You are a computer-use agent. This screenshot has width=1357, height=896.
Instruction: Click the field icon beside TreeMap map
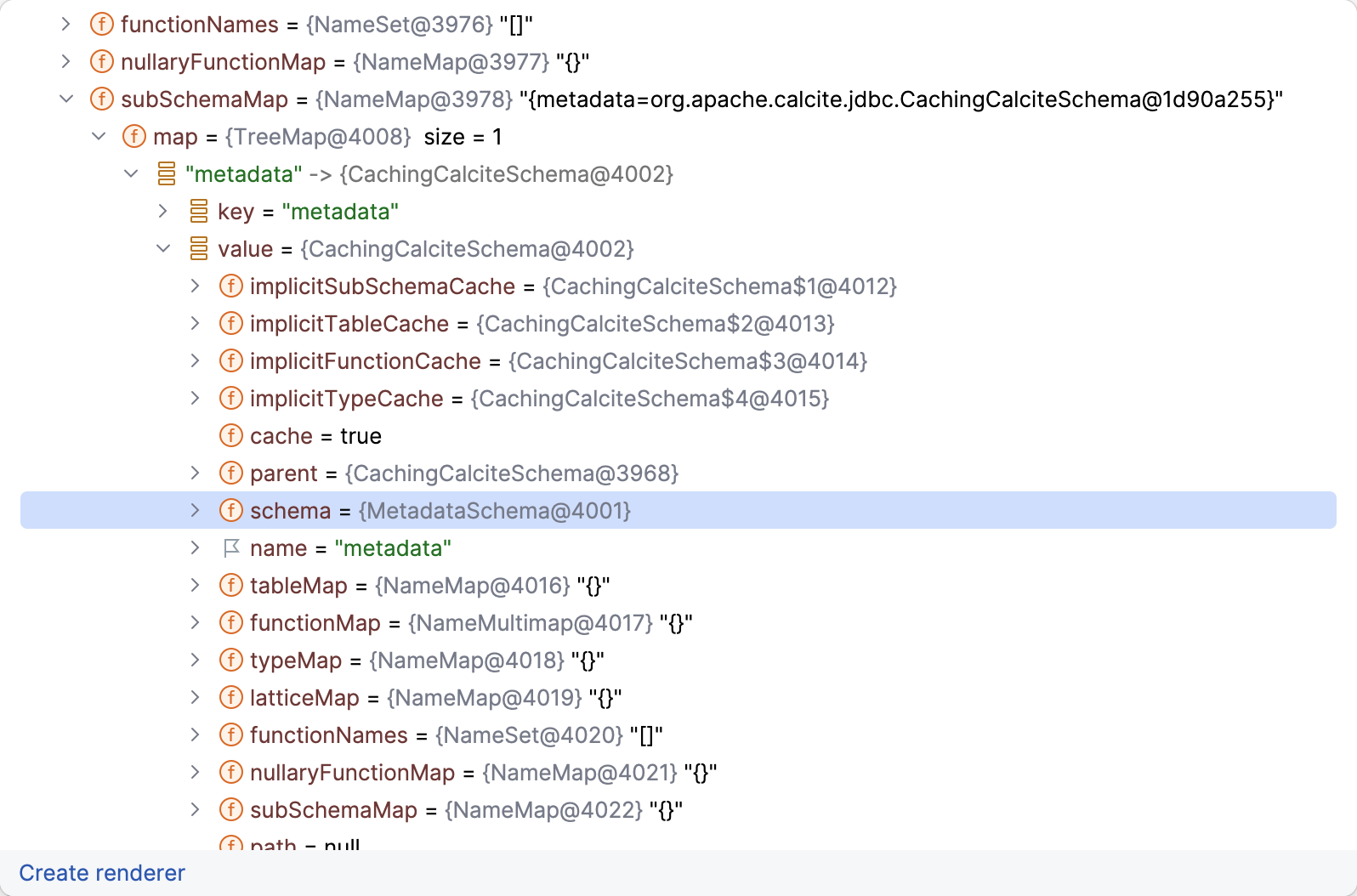click(x=133, y=137)
